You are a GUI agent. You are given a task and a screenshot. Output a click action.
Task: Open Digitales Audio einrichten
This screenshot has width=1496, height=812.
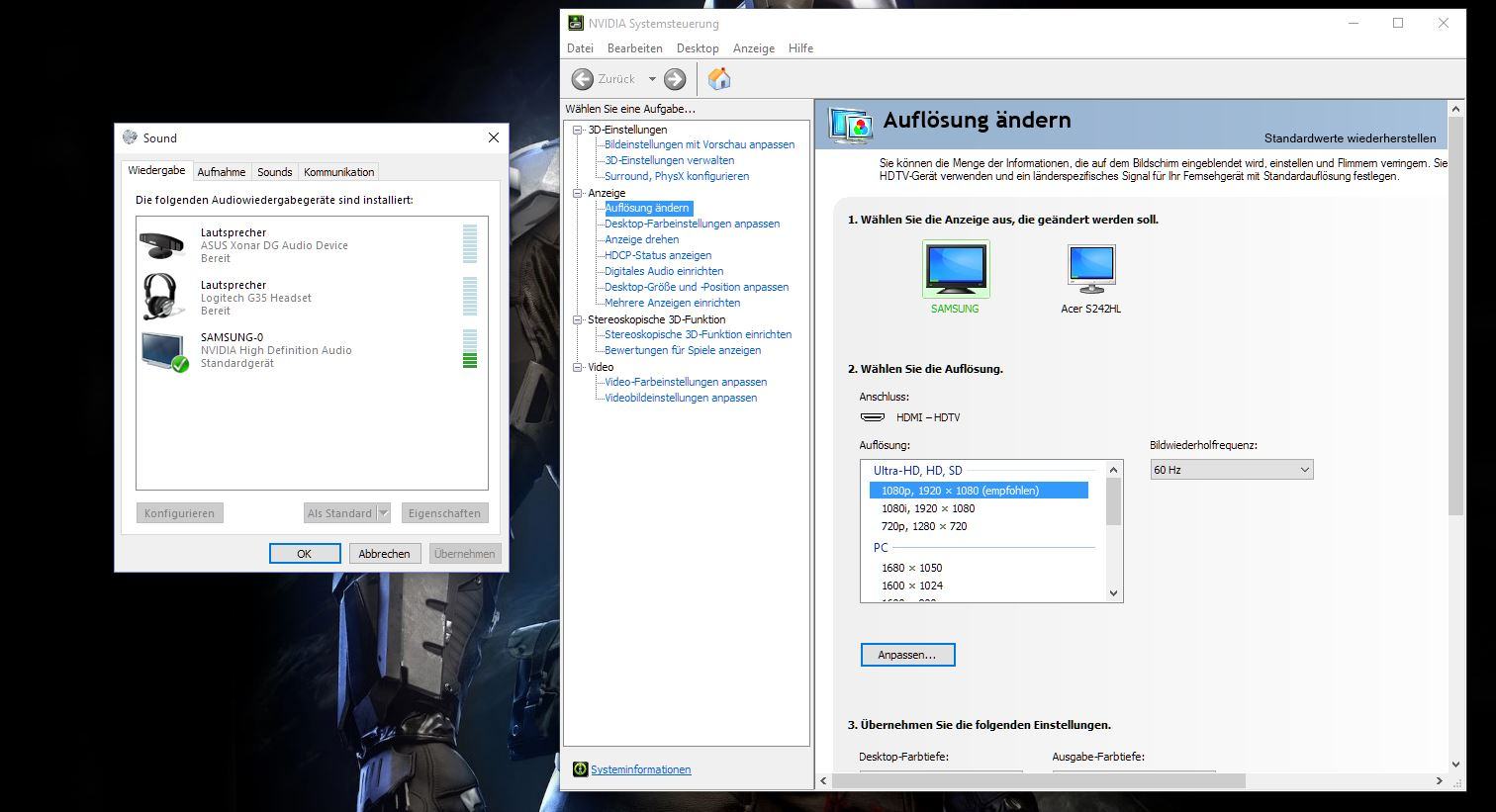pos(664,271)
